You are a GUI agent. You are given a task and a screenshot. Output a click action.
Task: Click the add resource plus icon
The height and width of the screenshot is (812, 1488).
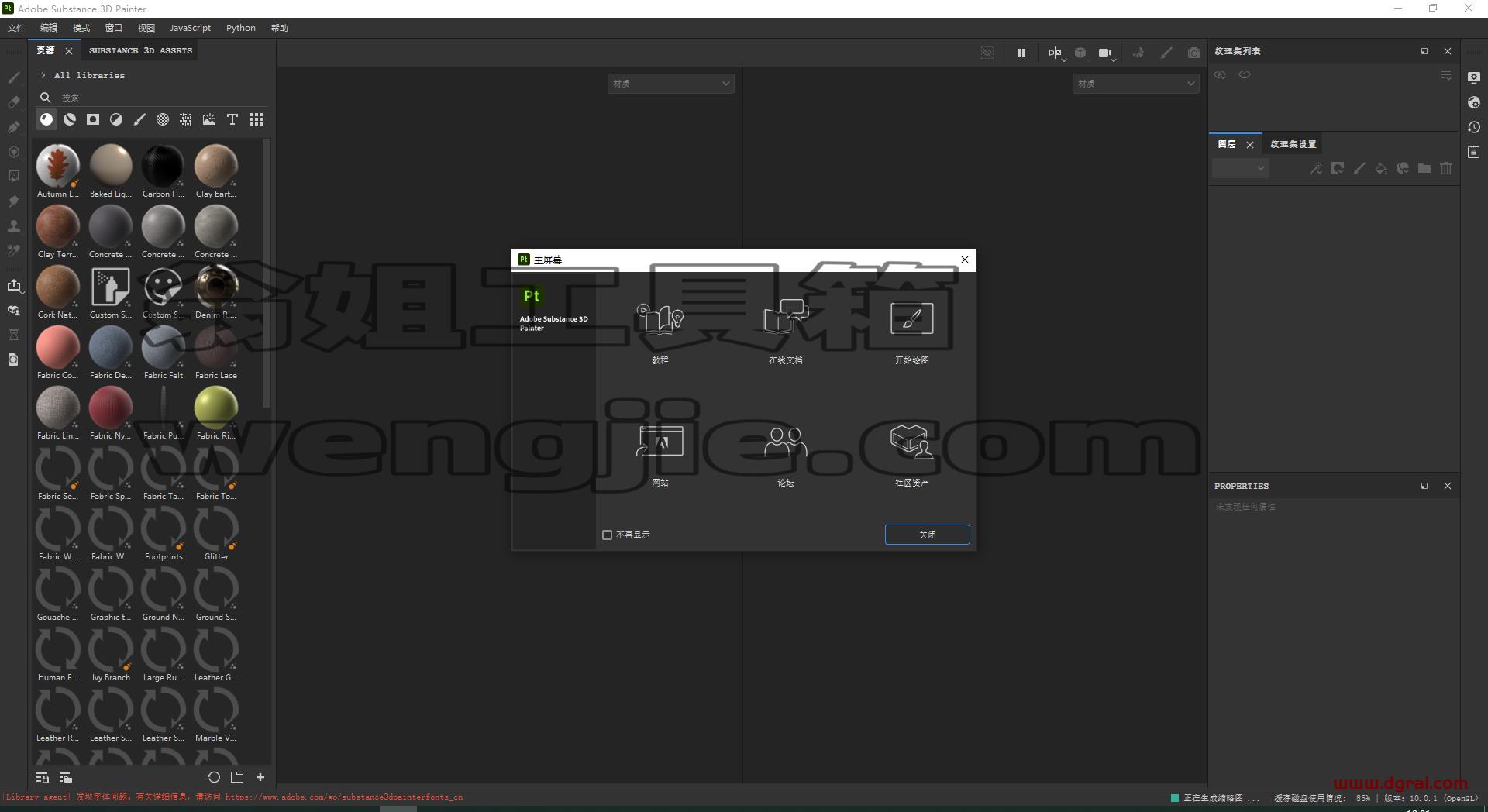click(x=260, y=777)
